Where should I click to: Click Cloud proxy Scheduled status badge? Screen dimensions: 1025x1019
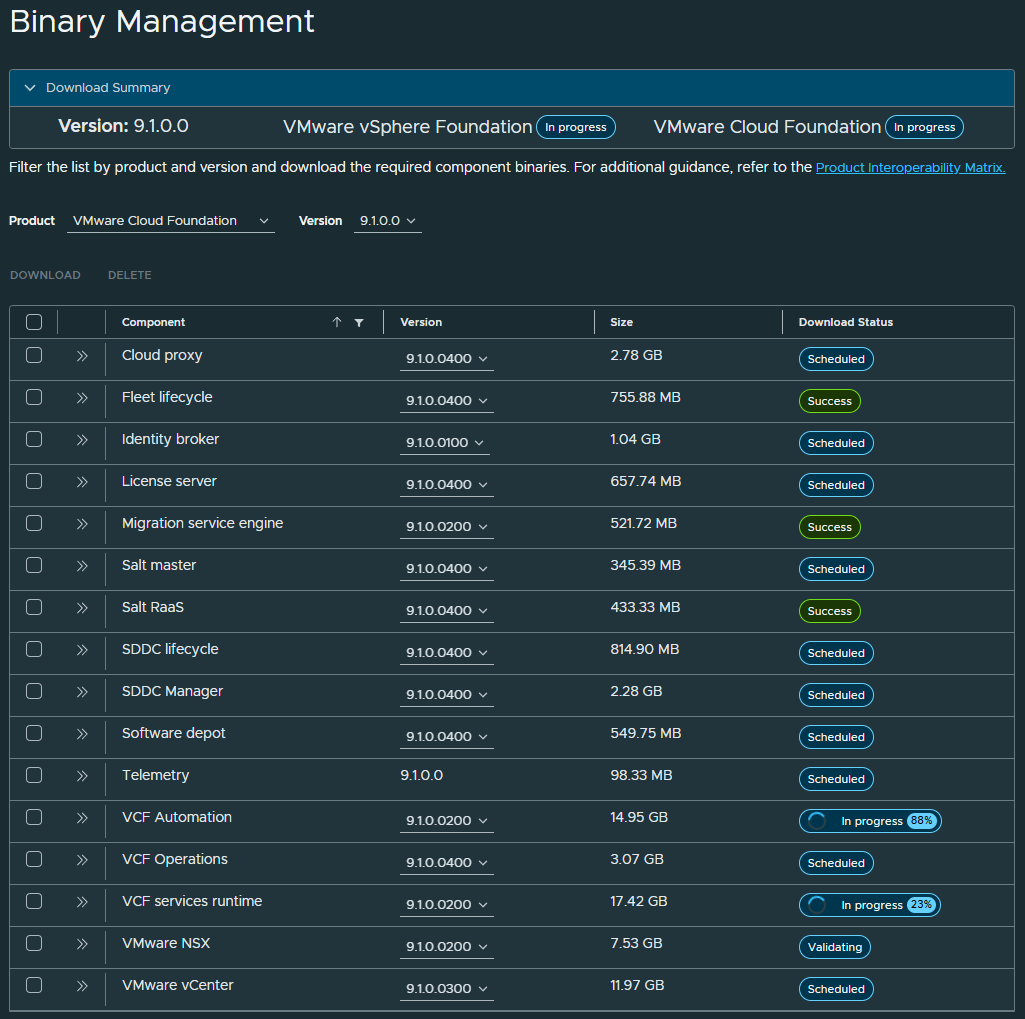click(x=836, y=359)
